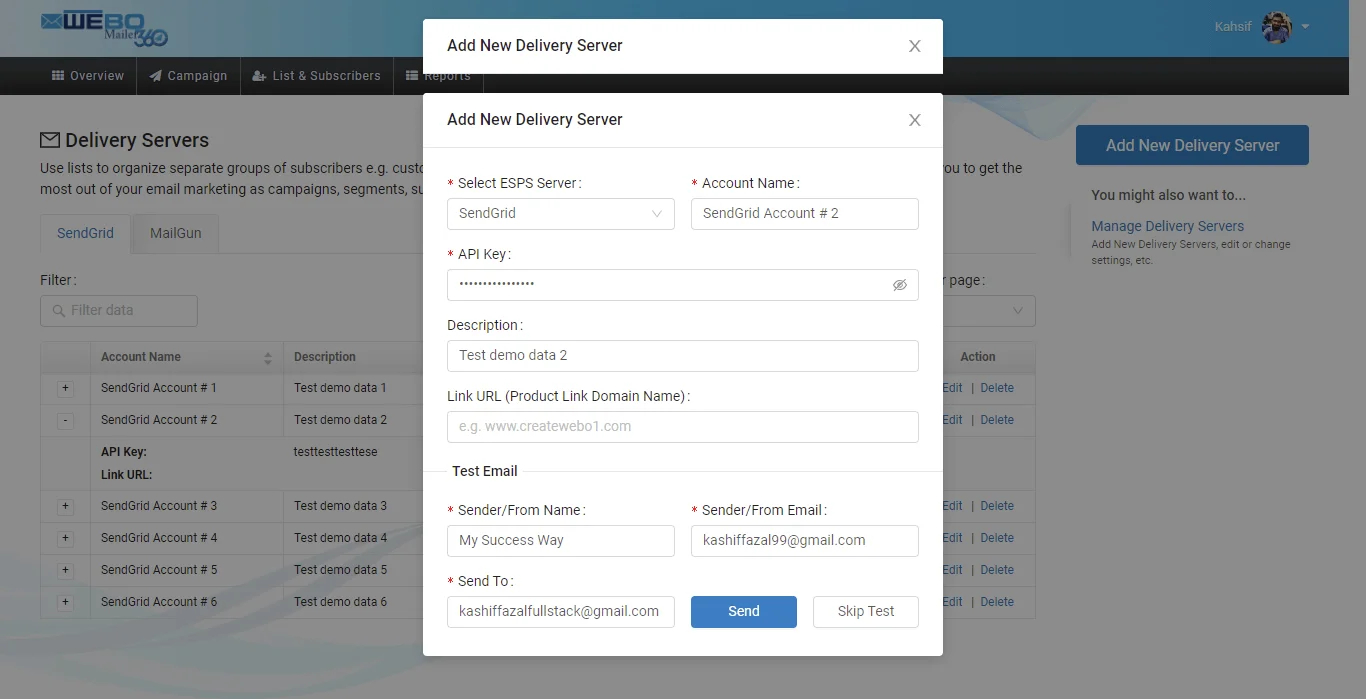Screen dimensions: 1366x699
Task: Switch to the MailGun tab
Action: pyautogui.click(x=175, y=233)
